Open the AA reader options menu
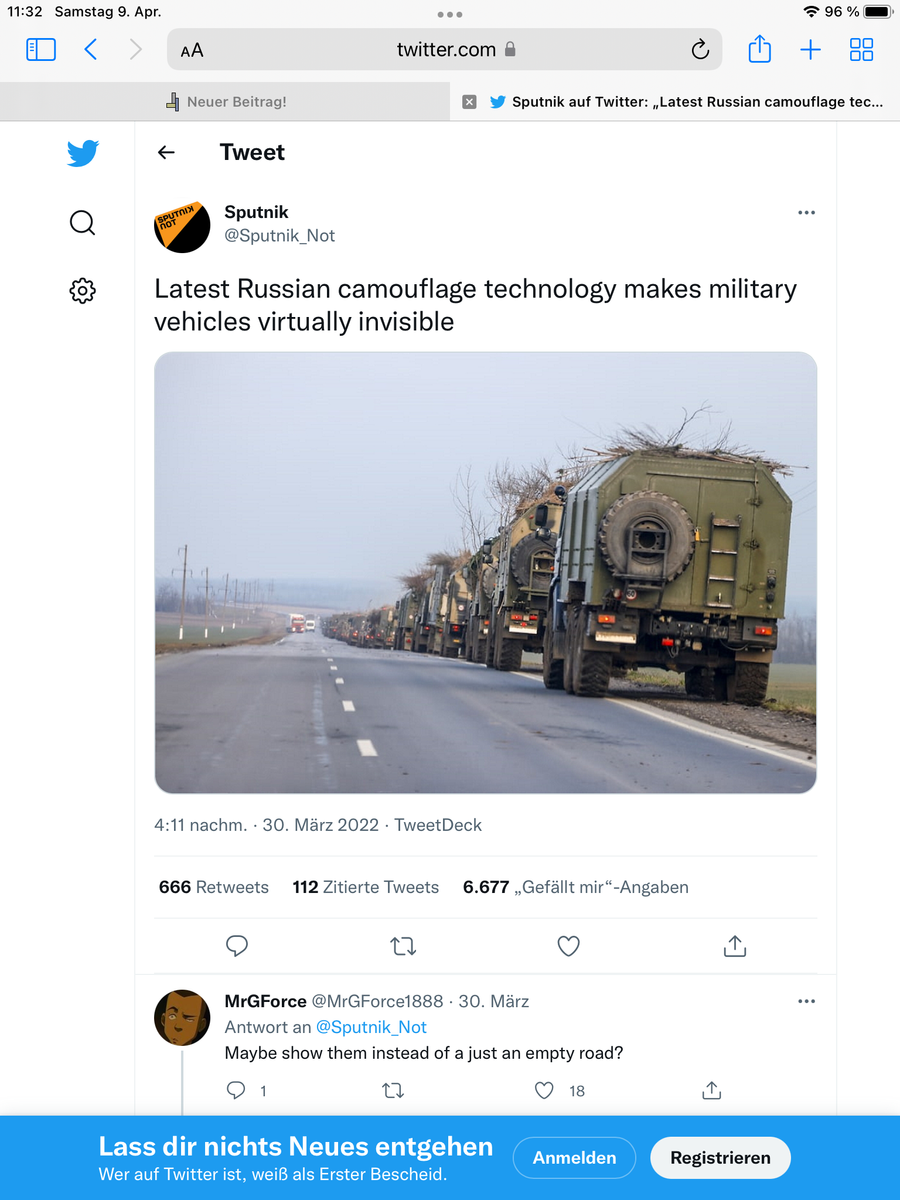 point(192,51)
